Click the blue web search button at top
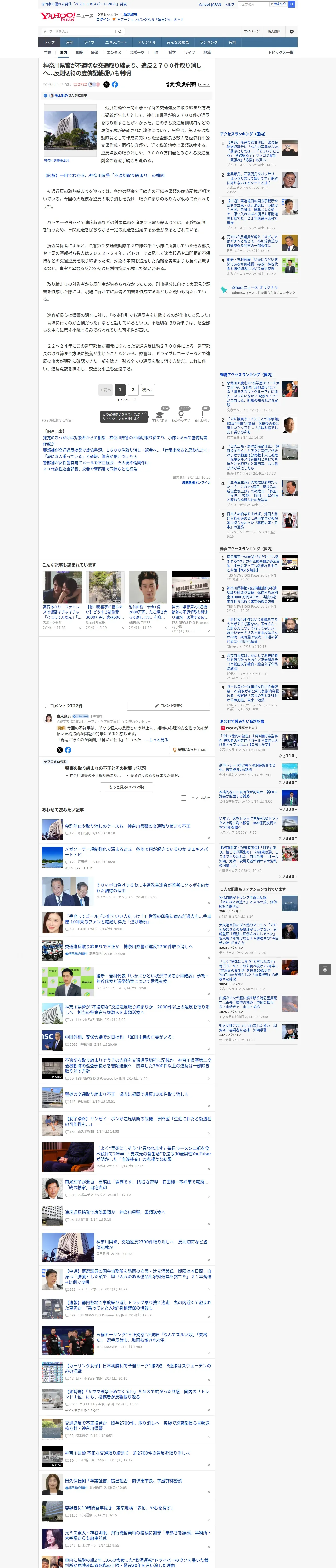 click(x=292, y=4)
